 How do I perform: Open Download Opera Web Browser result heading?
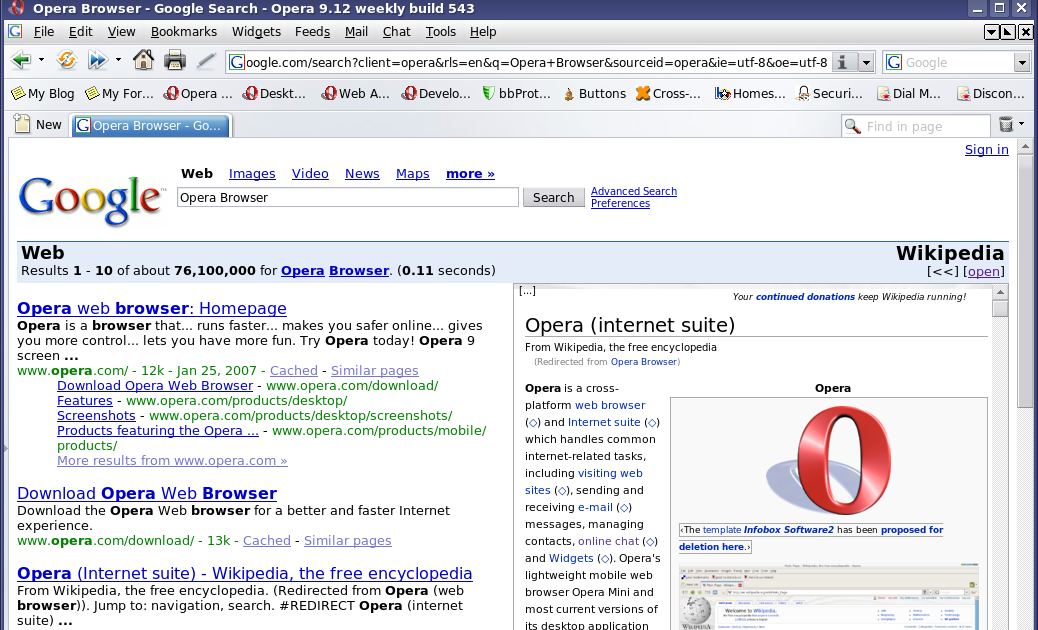[147, 493]
